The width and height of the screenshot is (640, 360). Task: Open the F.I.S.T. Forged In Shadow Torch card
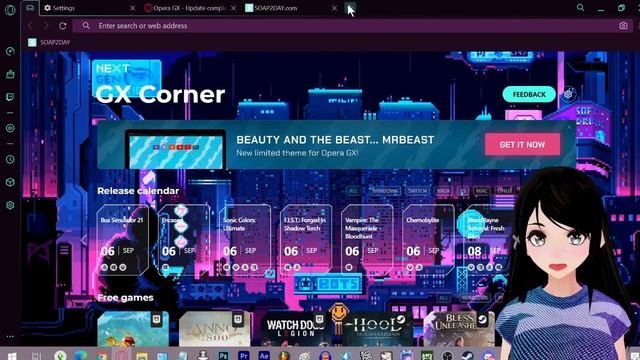(x=306, y=240)
